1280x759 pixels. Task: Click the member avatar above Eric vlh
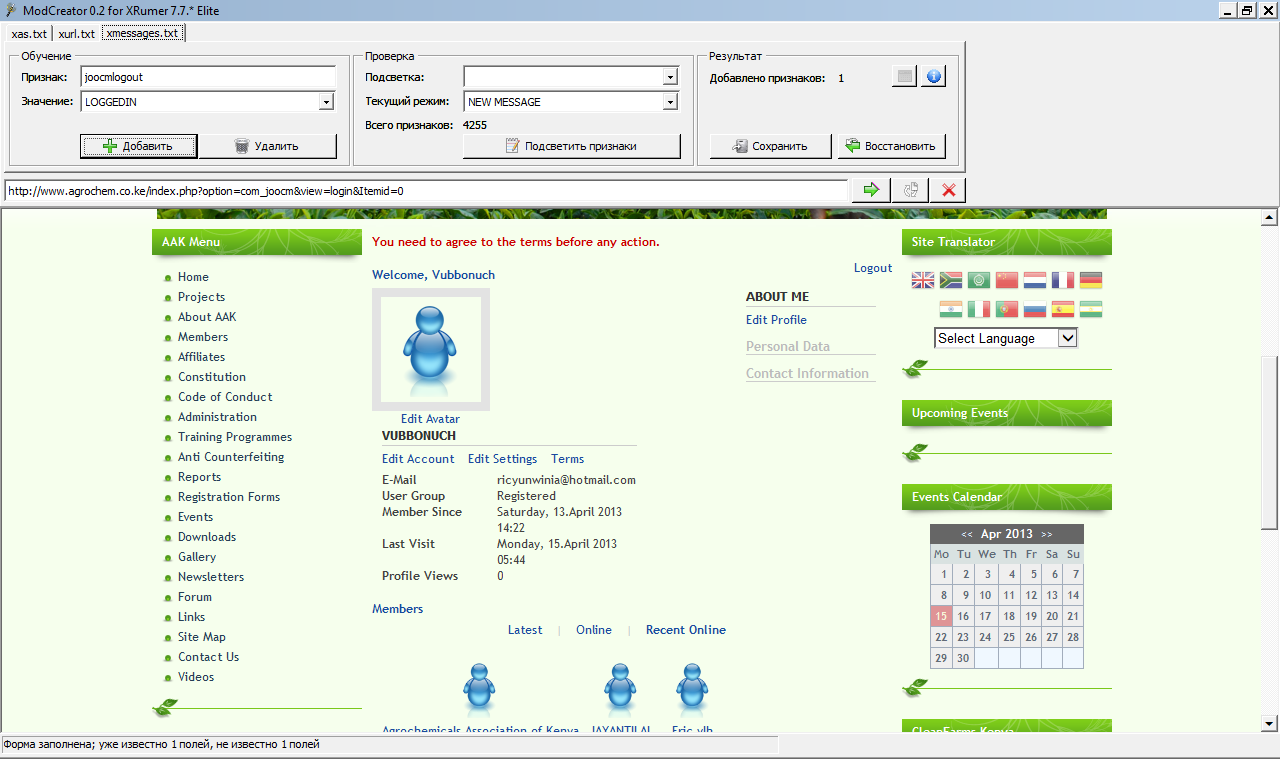[693, 687]
